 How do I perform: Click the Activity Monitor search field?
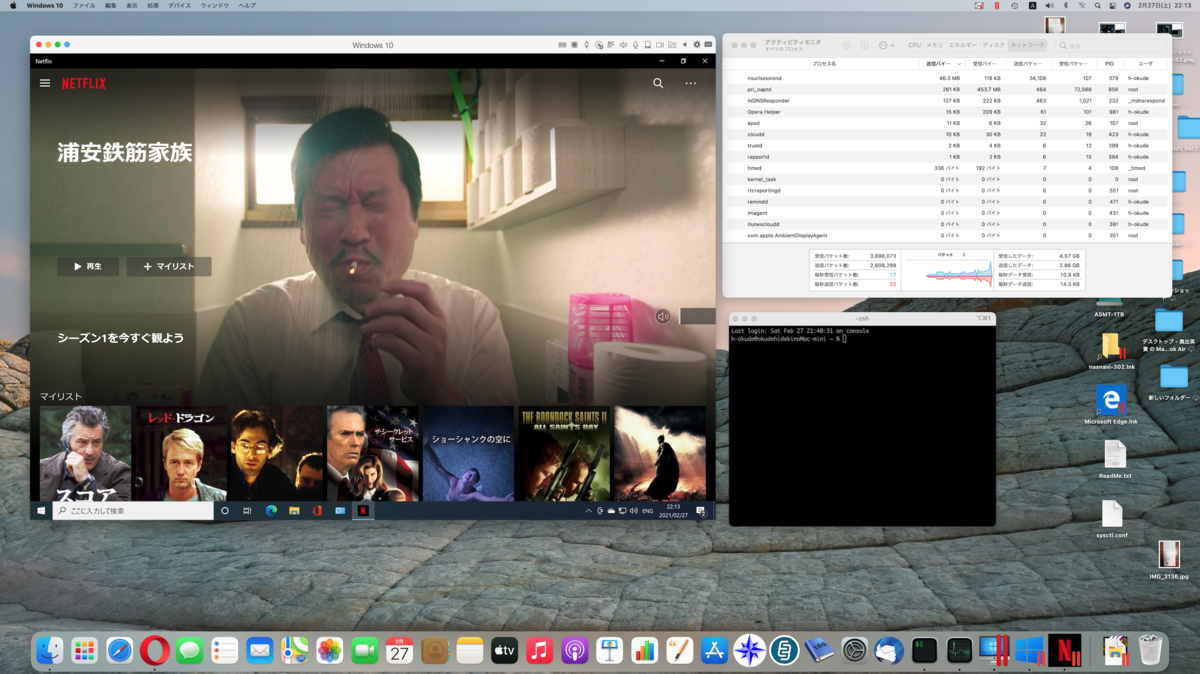coord(1110,45)
